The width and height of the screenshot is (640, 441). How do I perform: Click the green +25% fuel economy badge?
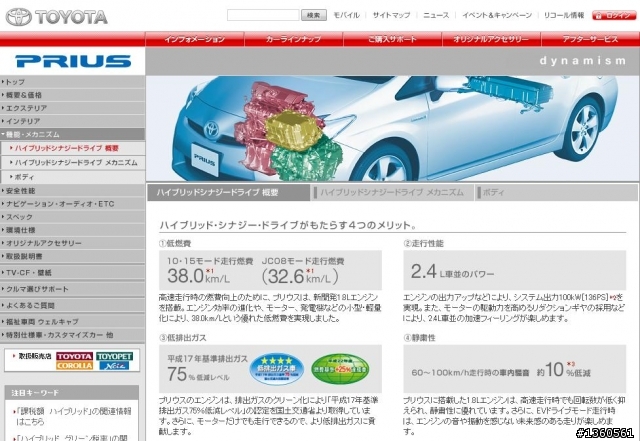tap(340, 369)
